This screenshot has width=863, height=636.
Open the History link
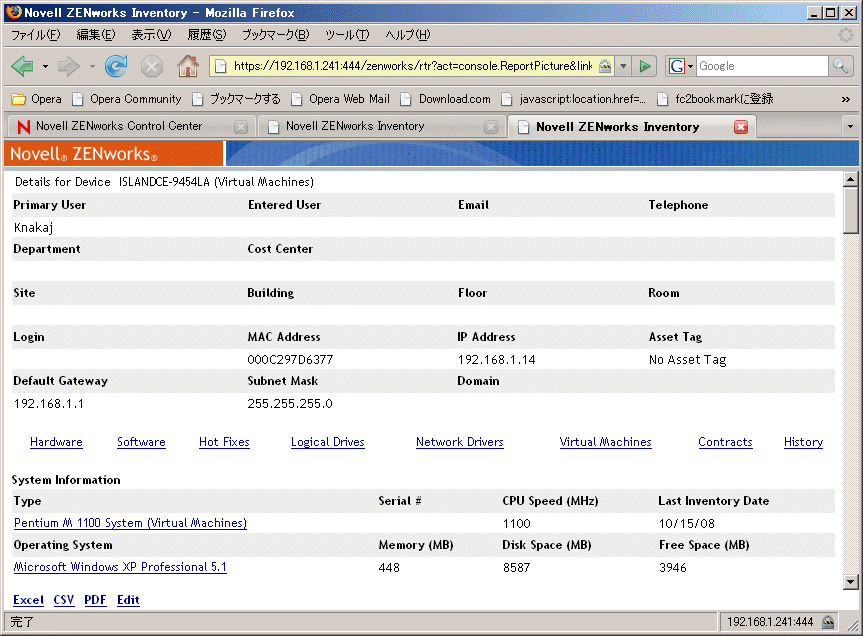(x=803, y=442)
